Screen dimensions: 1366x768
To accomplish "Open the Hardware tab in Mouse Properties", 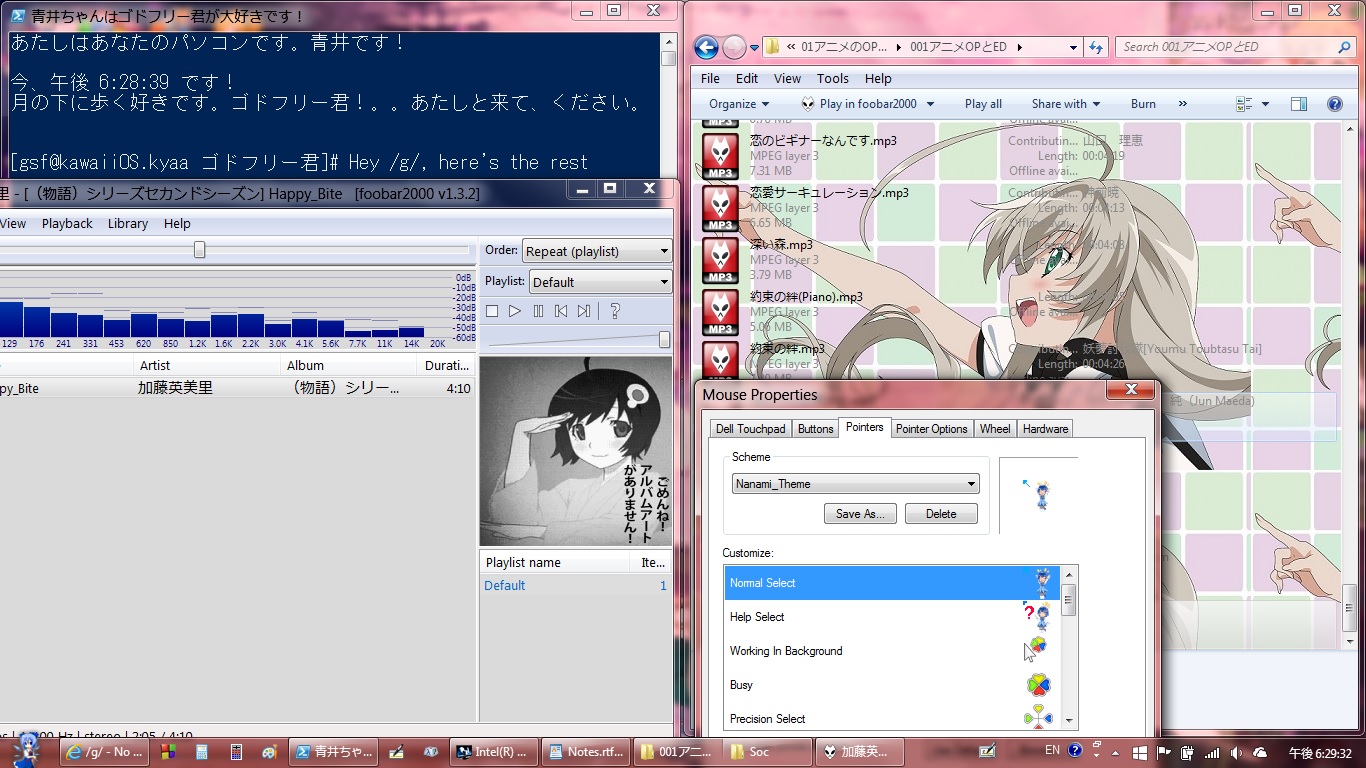I will (x=1046, y=429).
